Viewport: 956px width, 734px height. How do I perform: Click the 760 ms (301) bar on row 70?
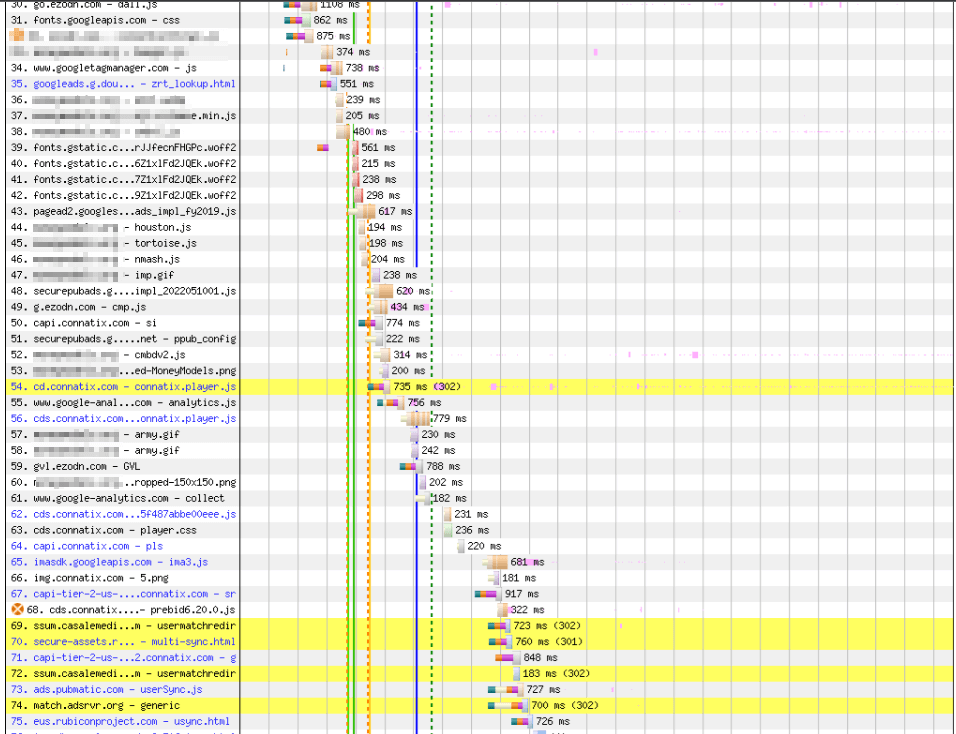tap(501, 641)
